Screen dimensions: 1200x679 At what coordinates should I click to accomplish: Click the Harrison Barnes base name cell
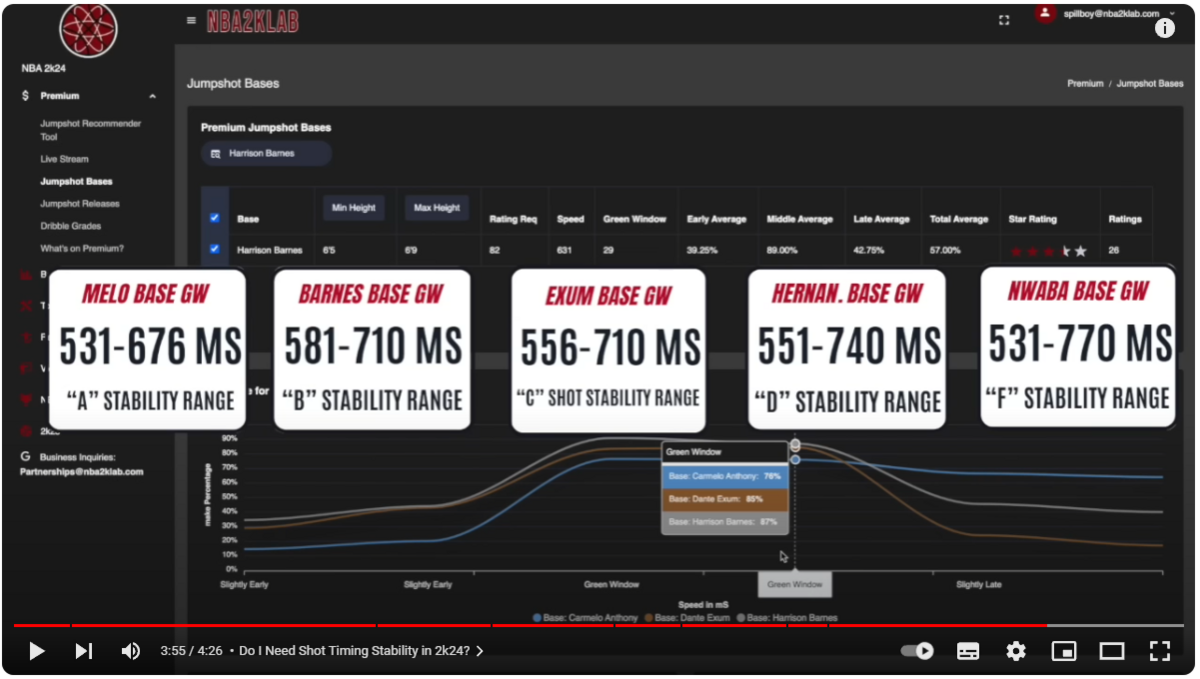click(x=269, y=250)
